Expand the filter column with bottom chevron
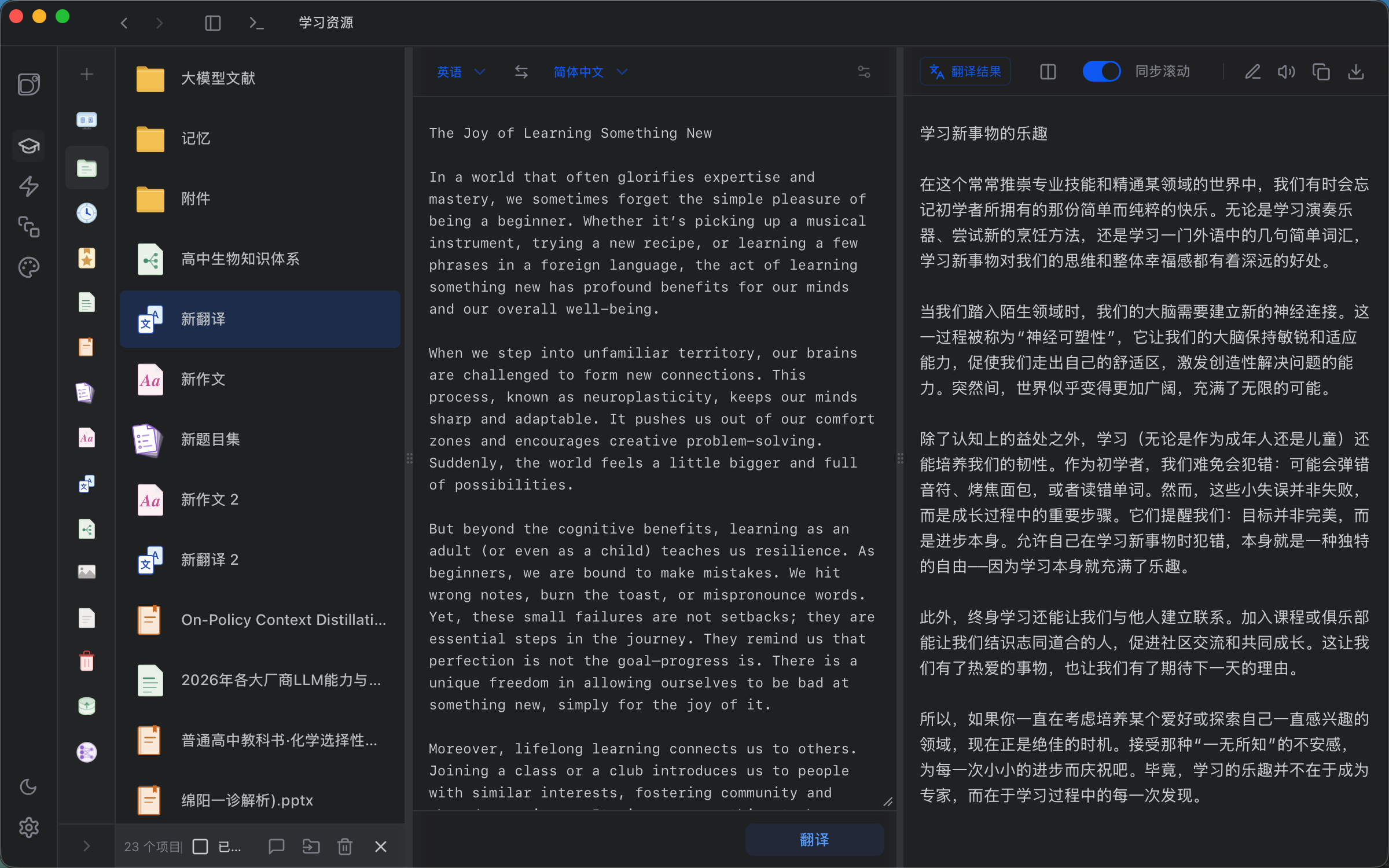The width and height of the screenshot is (1389, 868). click(87, 846)
